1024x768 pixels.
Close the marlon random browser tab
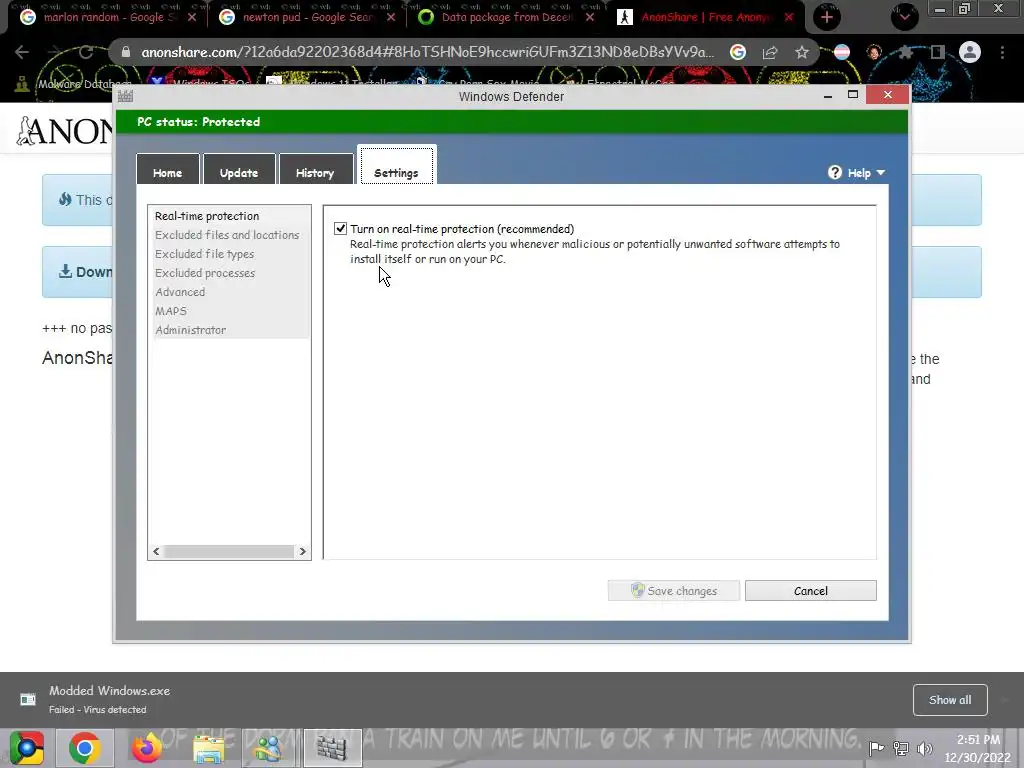point(191,18)
